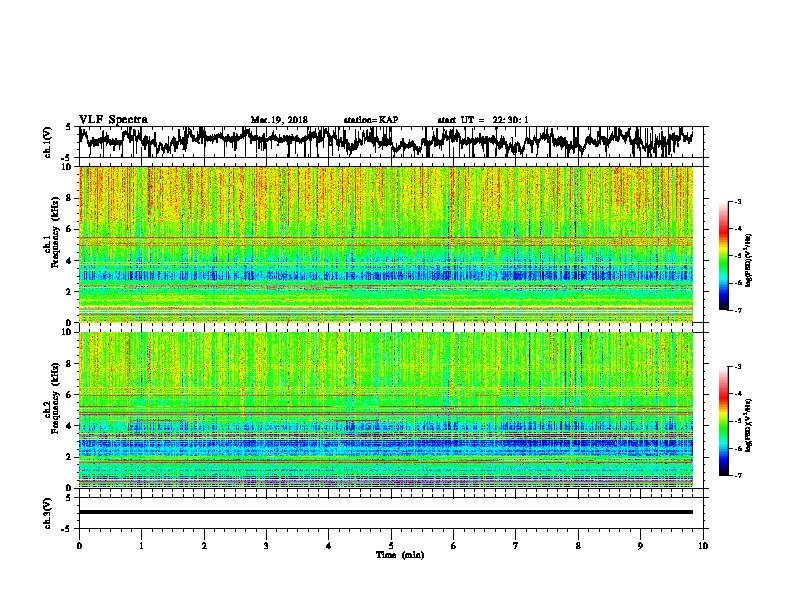792x612 pixels.
Task: Click the "station=KAP" header label
Action: pos(371,120)
